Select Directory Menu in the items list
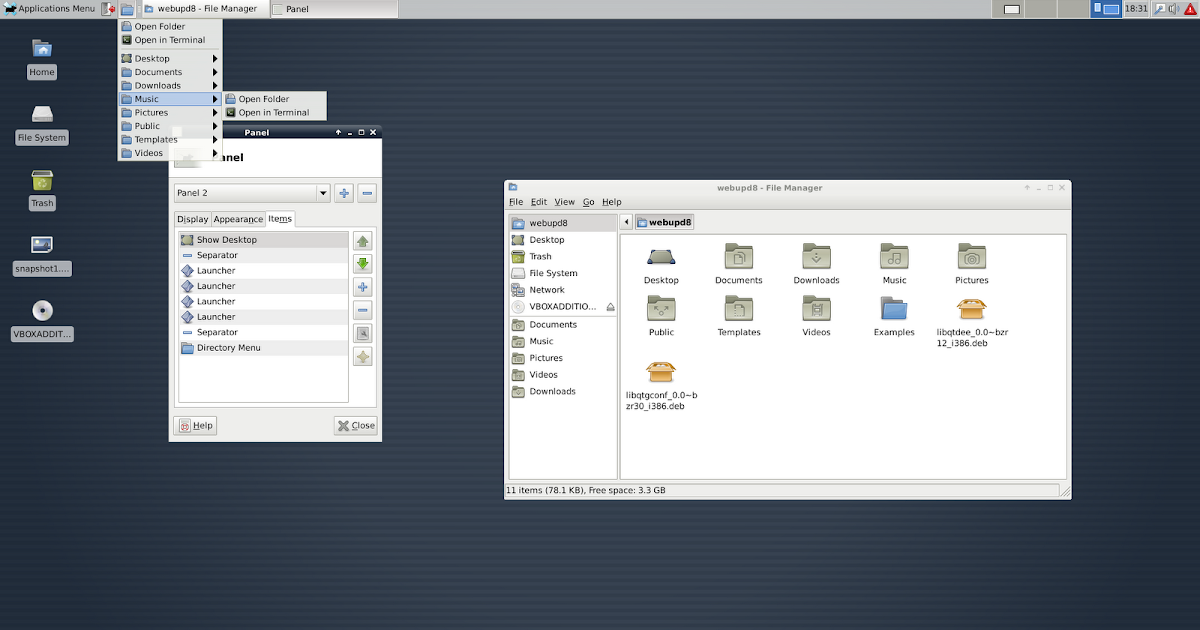This screenshot has width=1200, height=630. point(228,348)
